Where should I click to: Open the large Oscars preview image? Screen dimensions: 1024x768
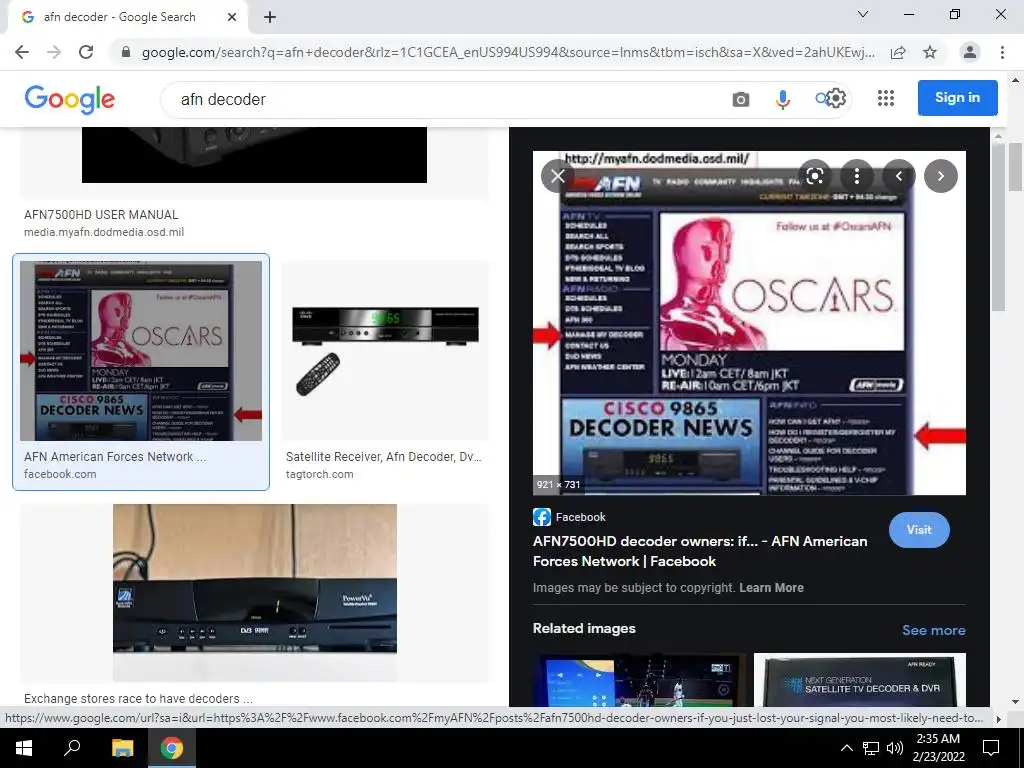[749, 323]
